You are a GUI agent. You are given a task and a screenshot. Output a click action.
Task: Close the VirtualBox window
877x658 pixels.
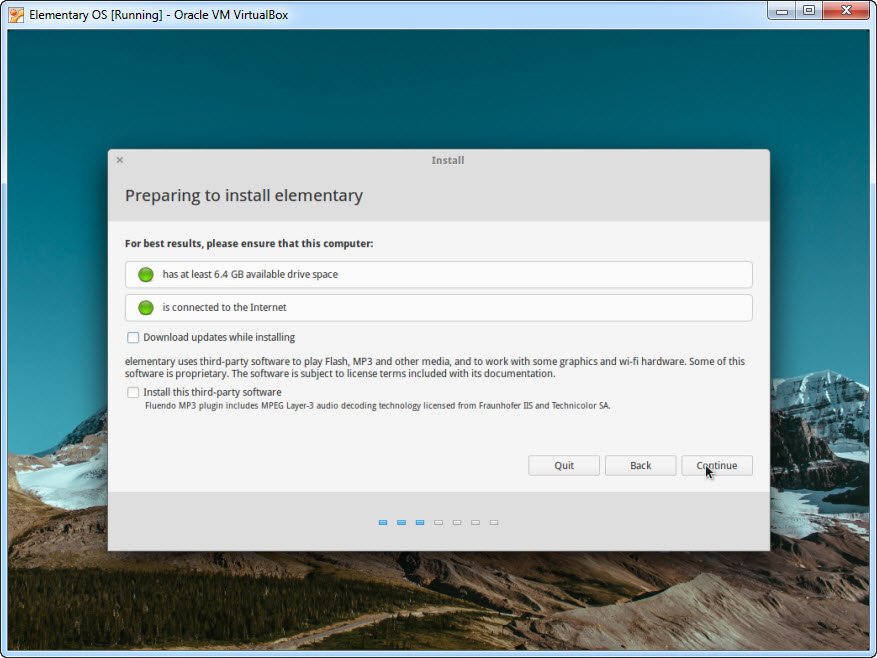coord(846,11)
